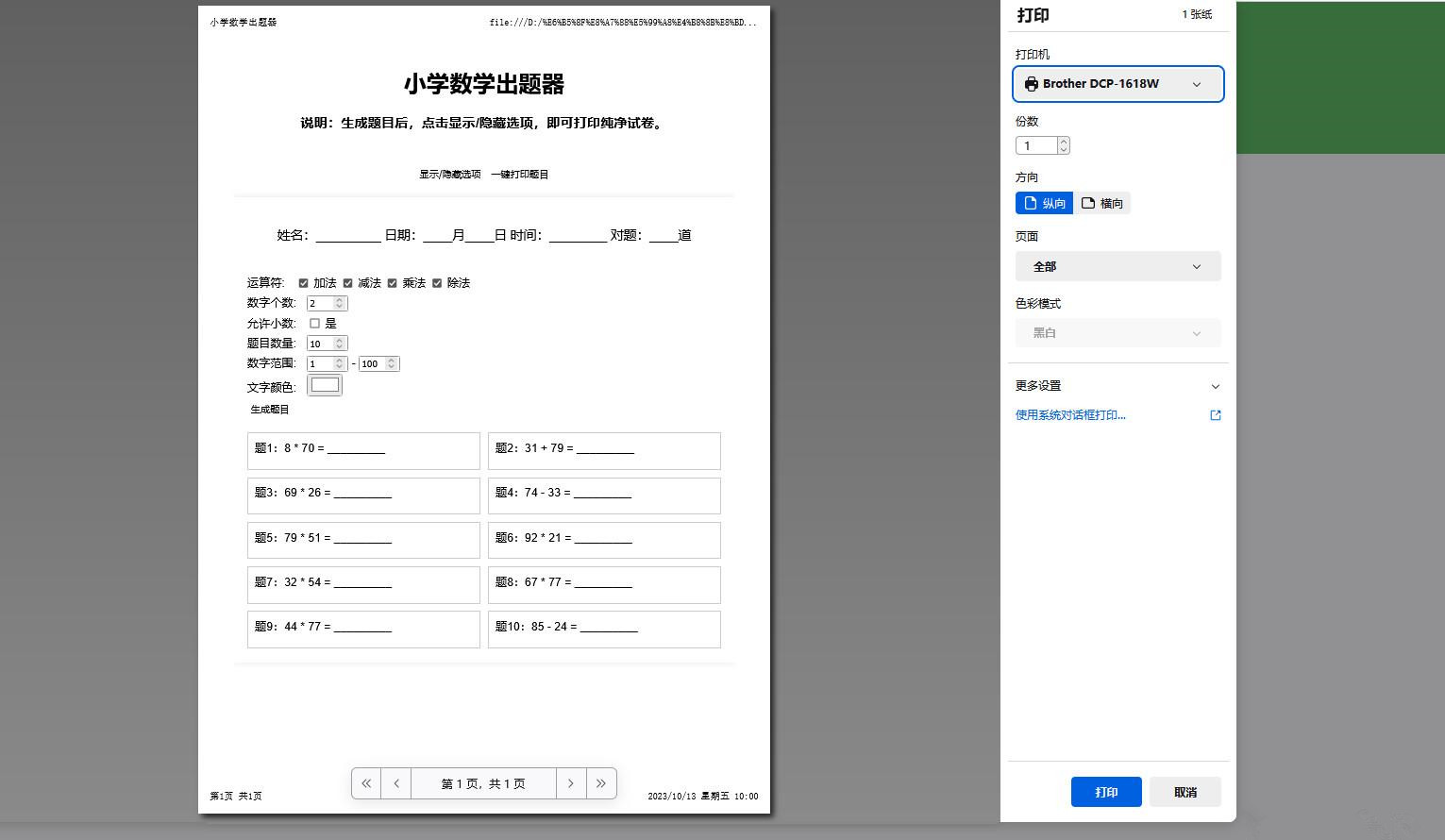The image size is (1445, 840).
Task: Click question 题5: 79 * 51
Action: [x=363, y=540]
